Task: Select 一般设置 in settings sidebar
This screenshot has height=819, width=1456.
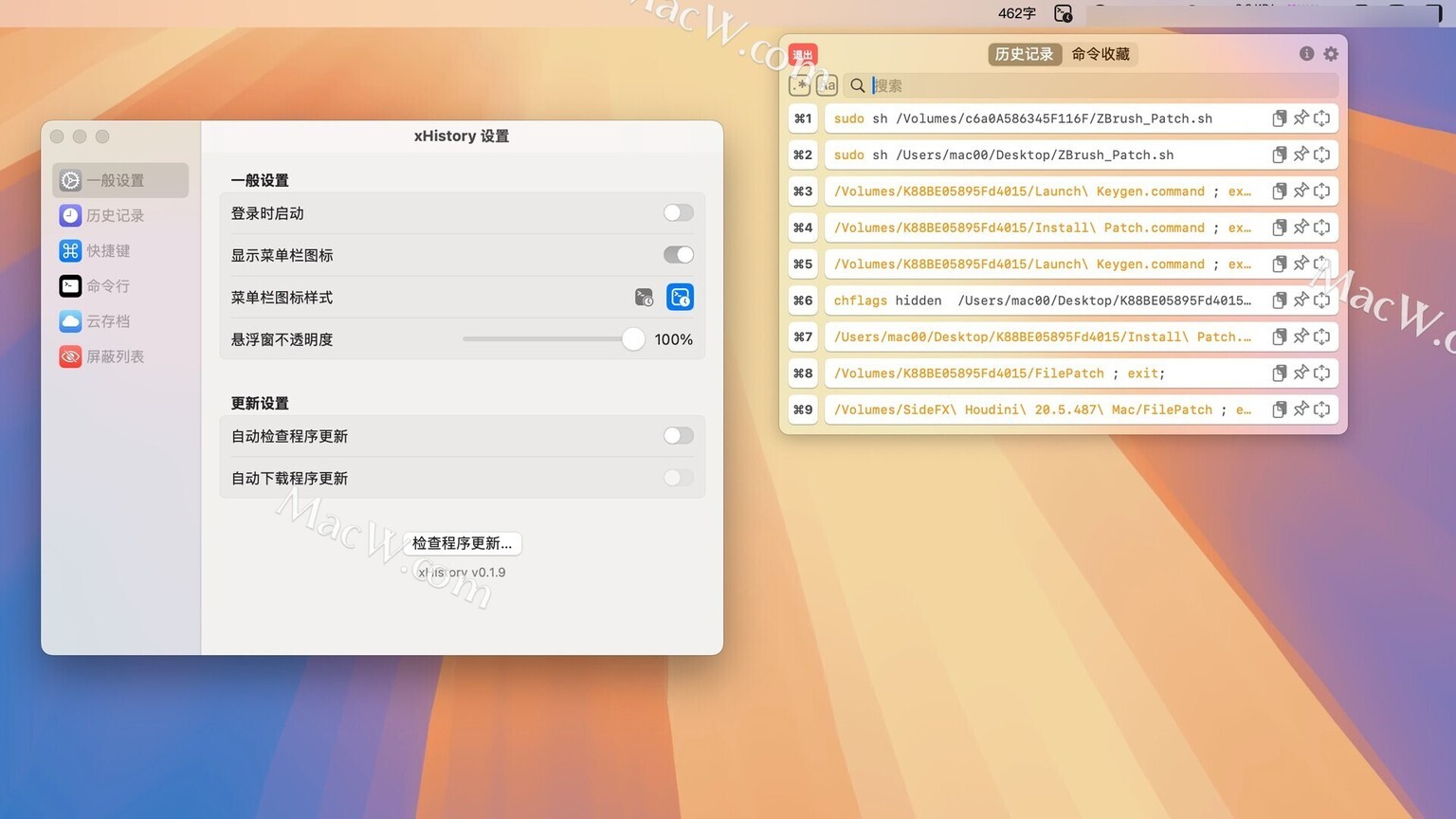Action: point(120,180)
